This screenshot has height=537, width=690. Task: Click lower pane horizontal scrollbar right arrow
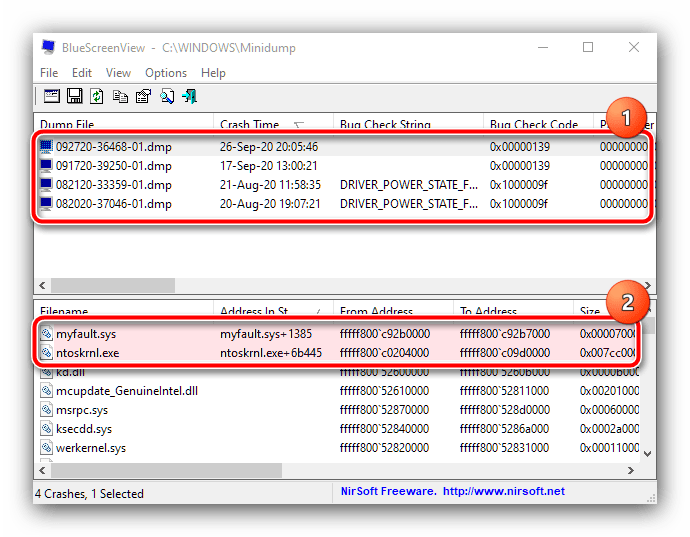(631, 471)
